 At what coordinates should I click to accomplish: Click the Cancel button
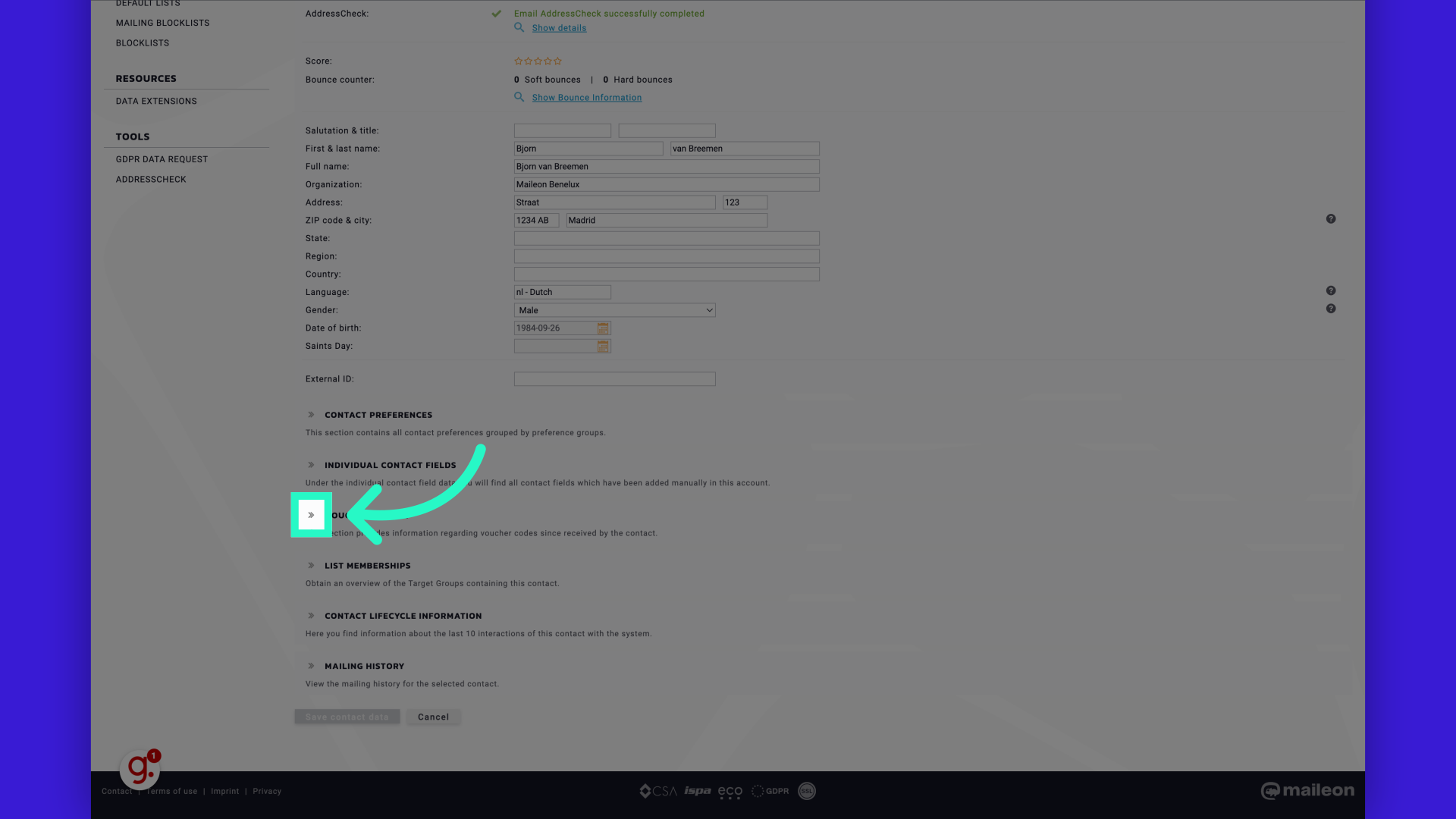pyautogui.click(x=433, y=716)
